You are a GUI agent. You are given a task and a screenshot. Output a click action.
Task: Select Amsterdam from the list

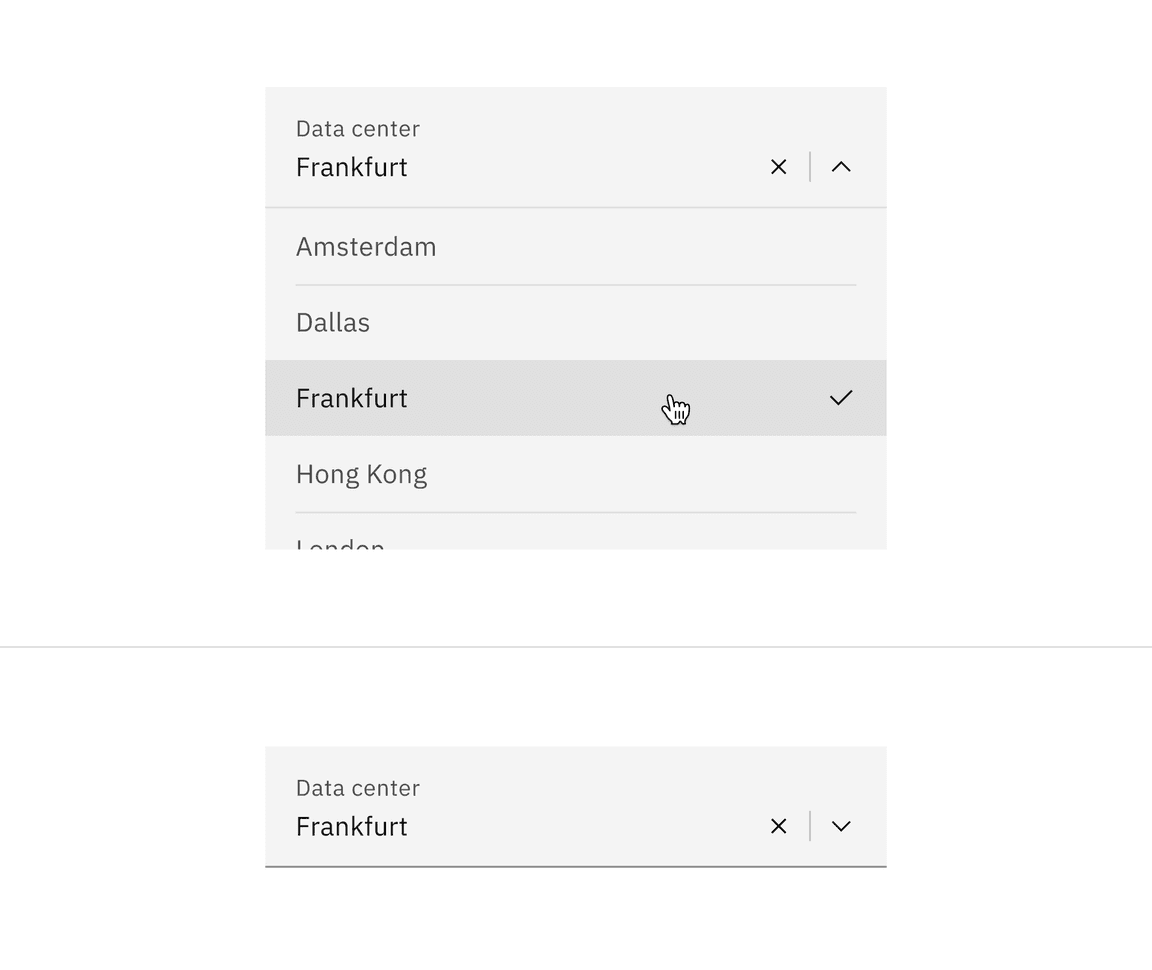click(x=575, y=246)
